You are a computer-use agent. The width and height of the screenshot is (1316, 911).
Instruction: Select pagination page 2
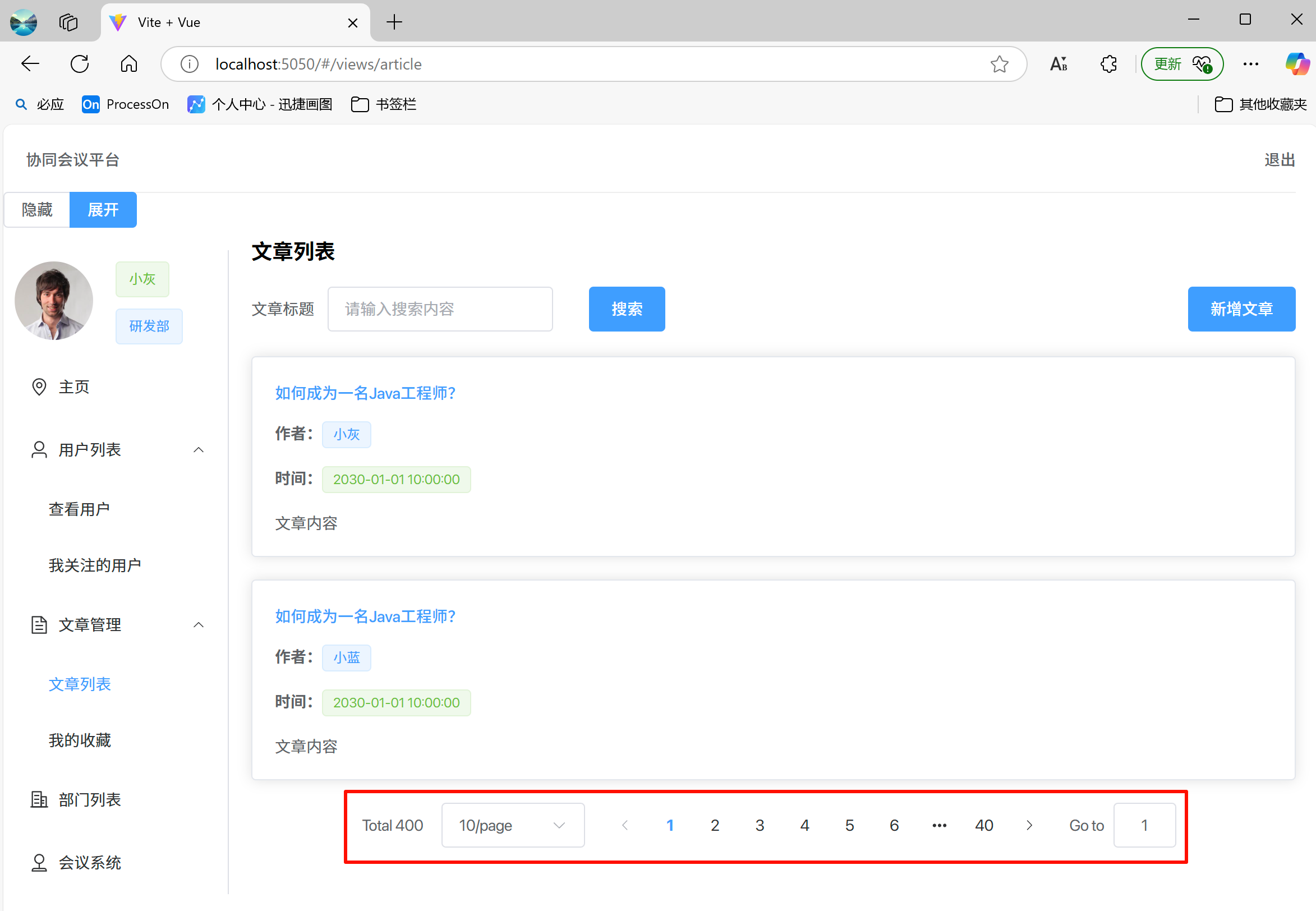715,825
